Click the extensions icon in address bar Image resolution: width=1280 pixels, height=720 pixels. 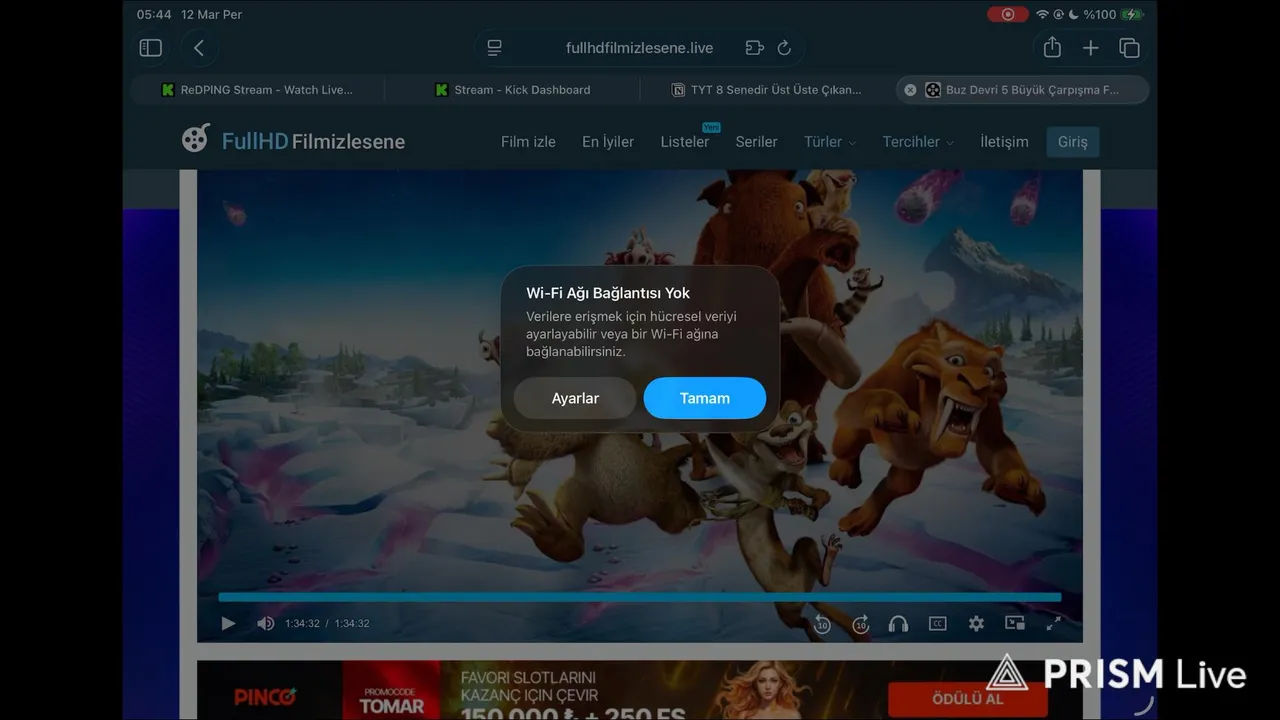(x=754, y=48)
